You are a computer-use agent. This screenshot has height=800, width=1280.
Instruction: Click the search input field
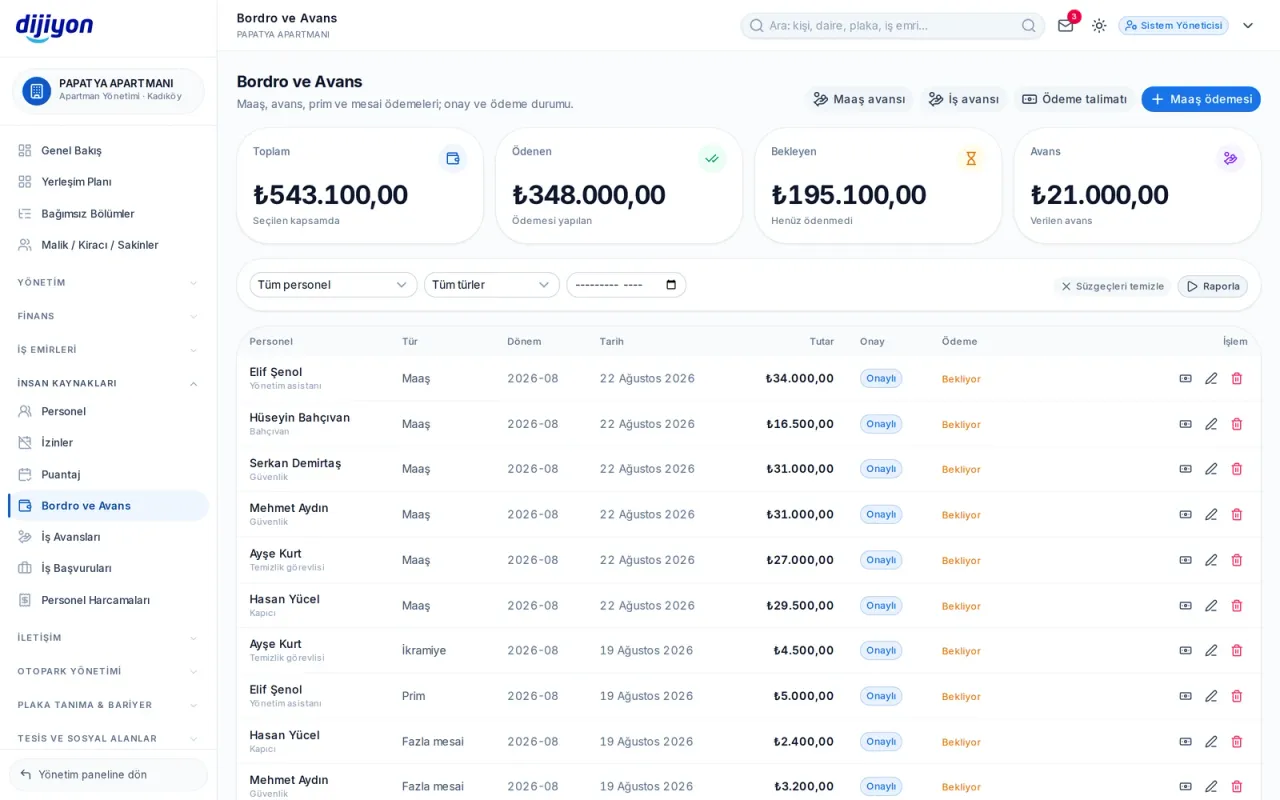coord(893,25)
